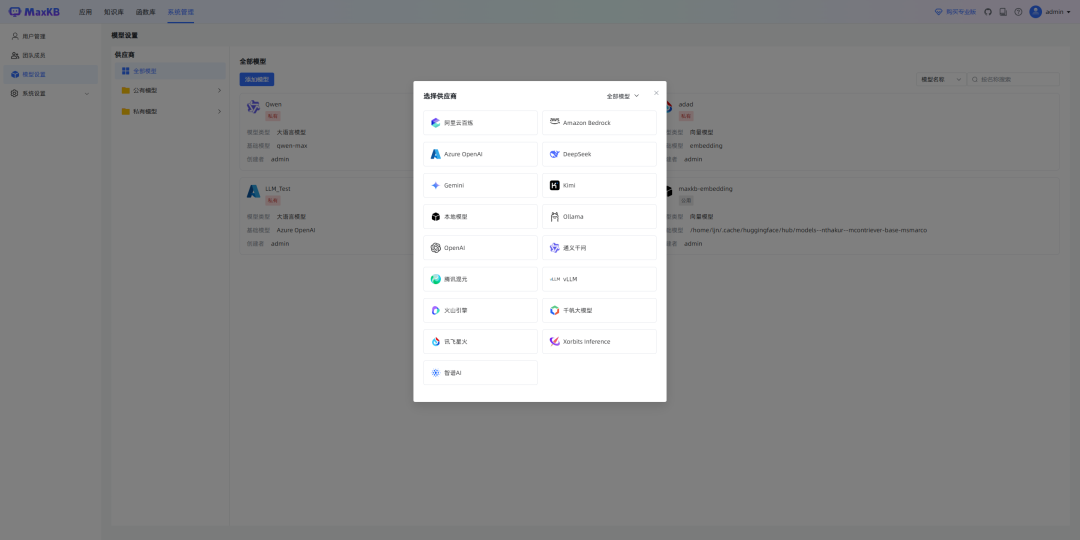This screenshot has width=1080, height=540.
Task: Switch to the 函数库 tab
Action: point(145,12)
